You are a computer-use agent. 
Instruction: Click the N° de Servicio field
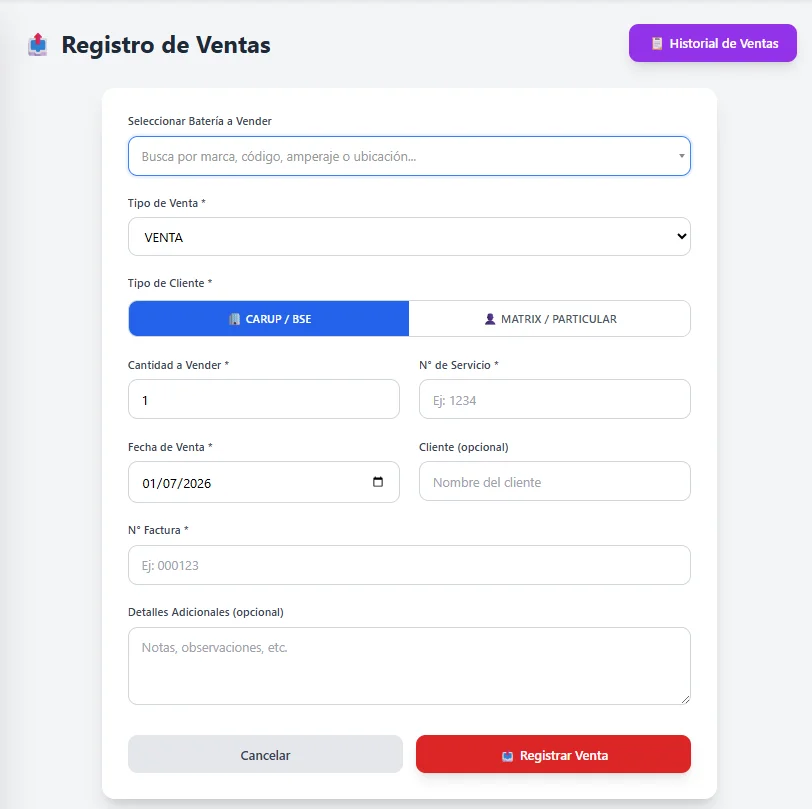[555, 399]
